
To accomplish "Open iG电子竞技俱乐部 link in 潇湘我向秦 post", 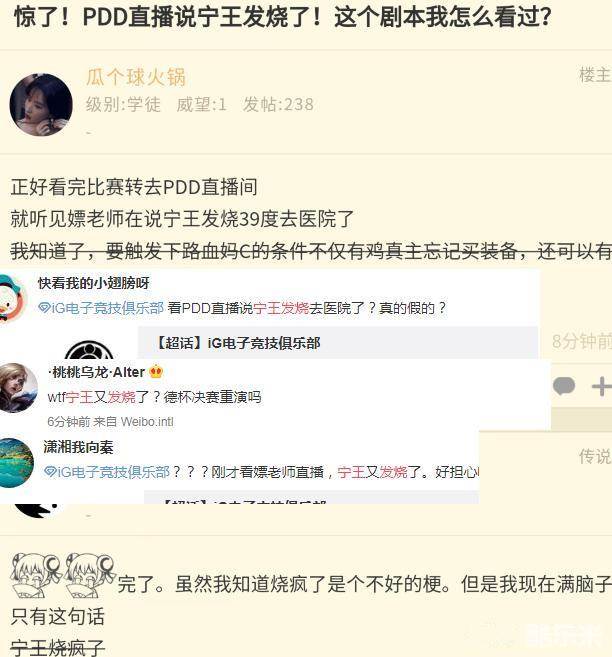I will pyautogui.click(x=113, y=472).
